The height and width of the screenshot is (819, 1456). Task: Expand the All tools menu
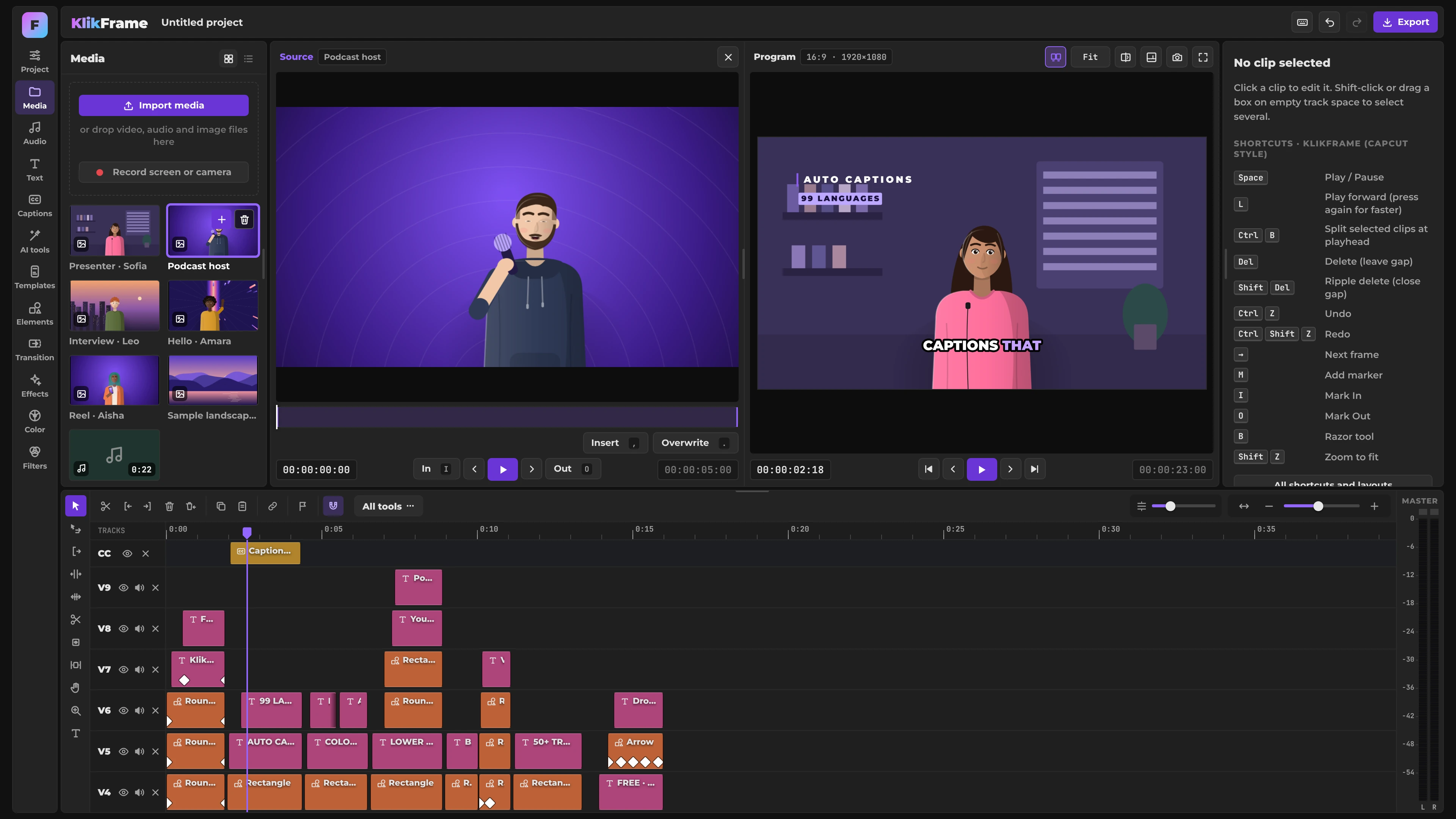click(x=388, y=506)
